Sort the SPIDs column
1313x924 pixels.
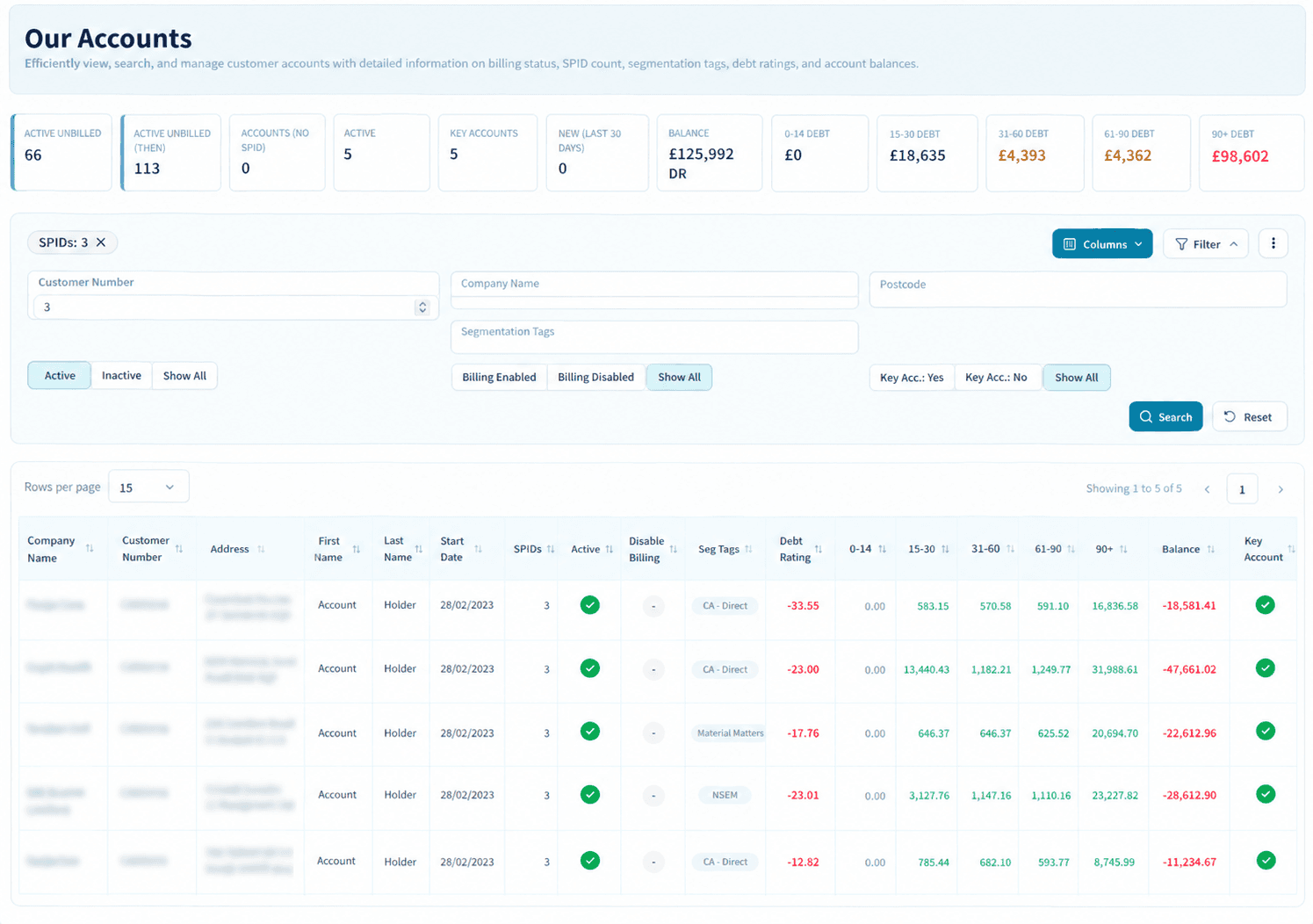[x=551, y=549]
